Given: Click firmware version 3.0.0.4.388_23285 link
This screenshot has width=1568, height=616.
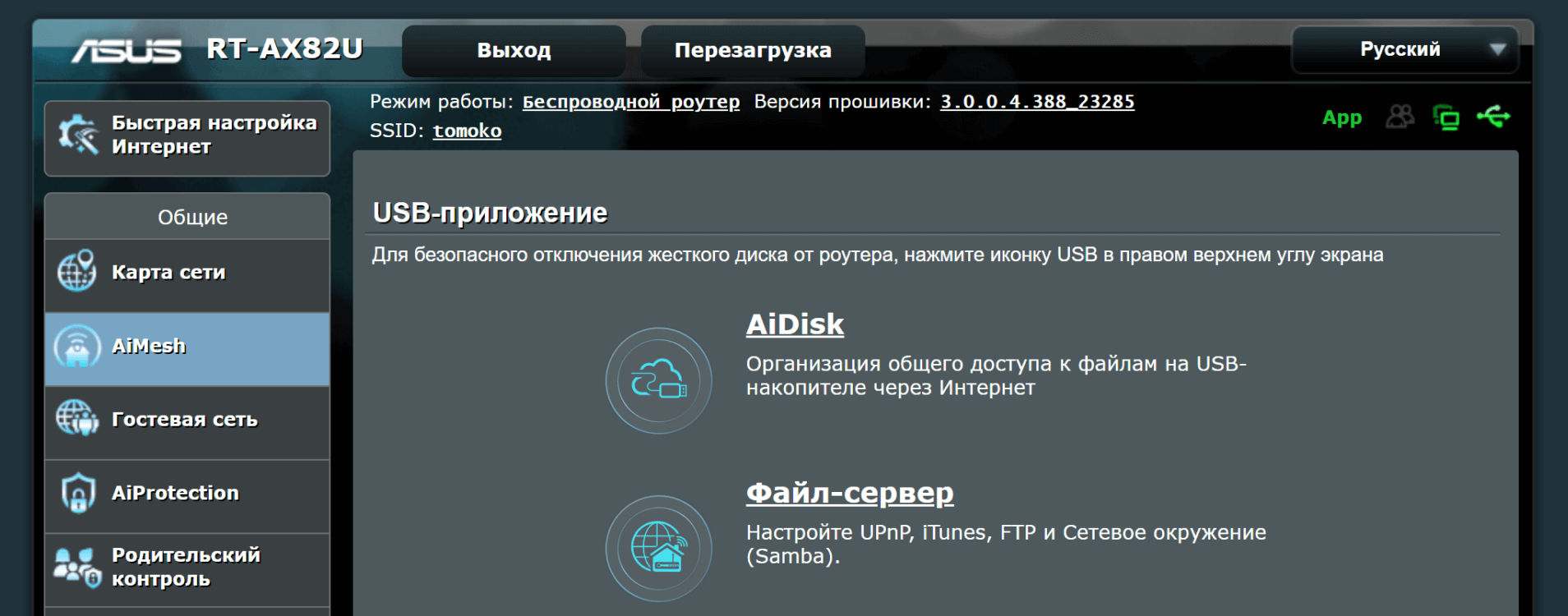Looking at the screenshot, I should pyautogui.click(x=1037, y=102).
